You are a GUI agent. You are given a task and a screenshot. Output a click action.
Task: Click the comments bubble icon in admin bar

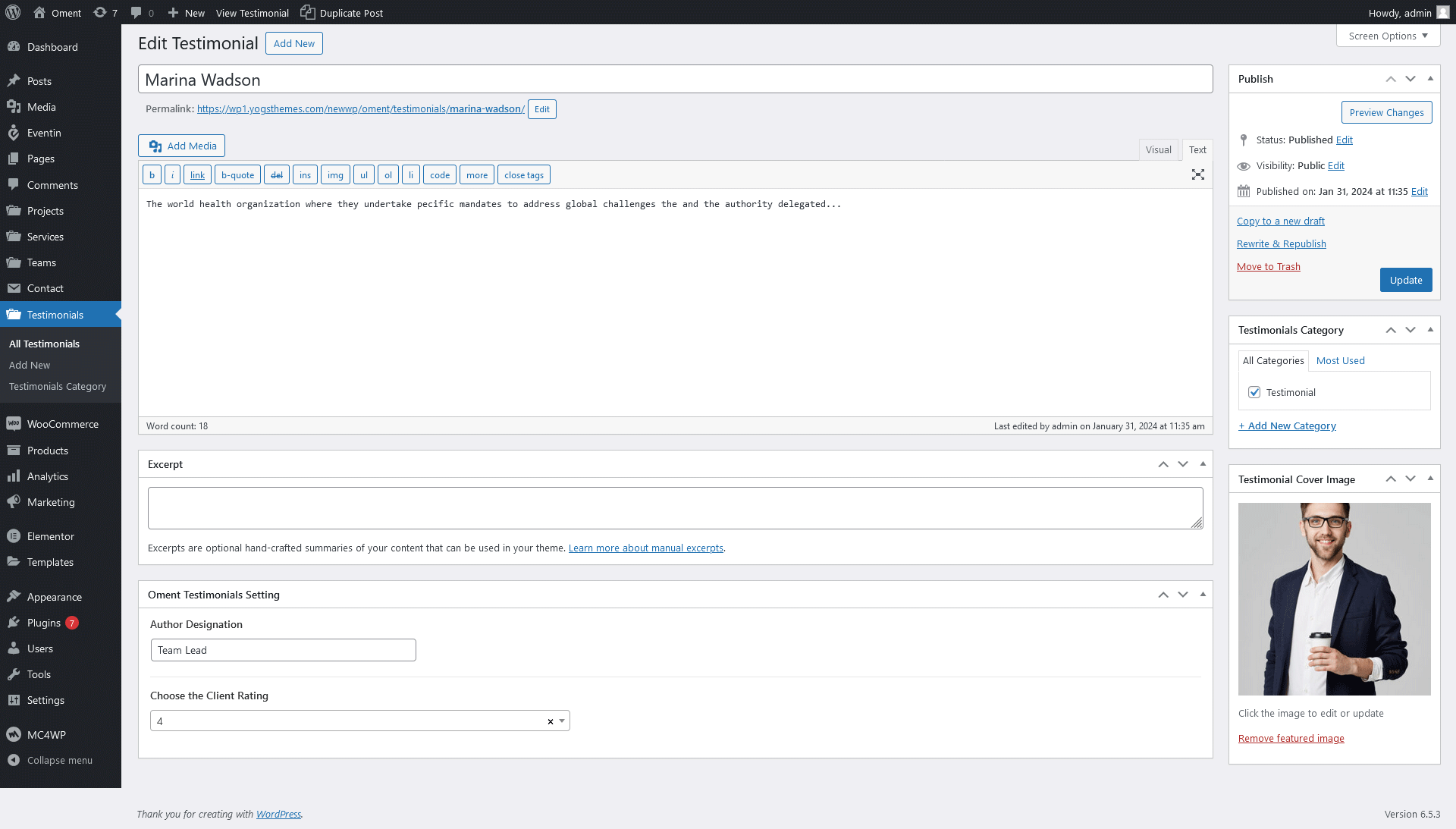coord(136,12)
